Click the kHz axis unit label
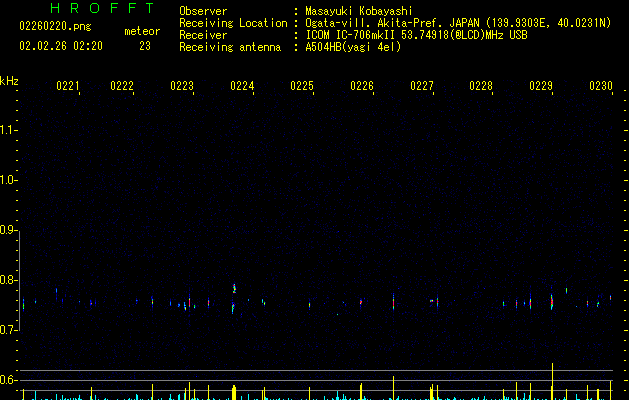The height and width of the screenshot is (400, 629). [x=9, y=81]
